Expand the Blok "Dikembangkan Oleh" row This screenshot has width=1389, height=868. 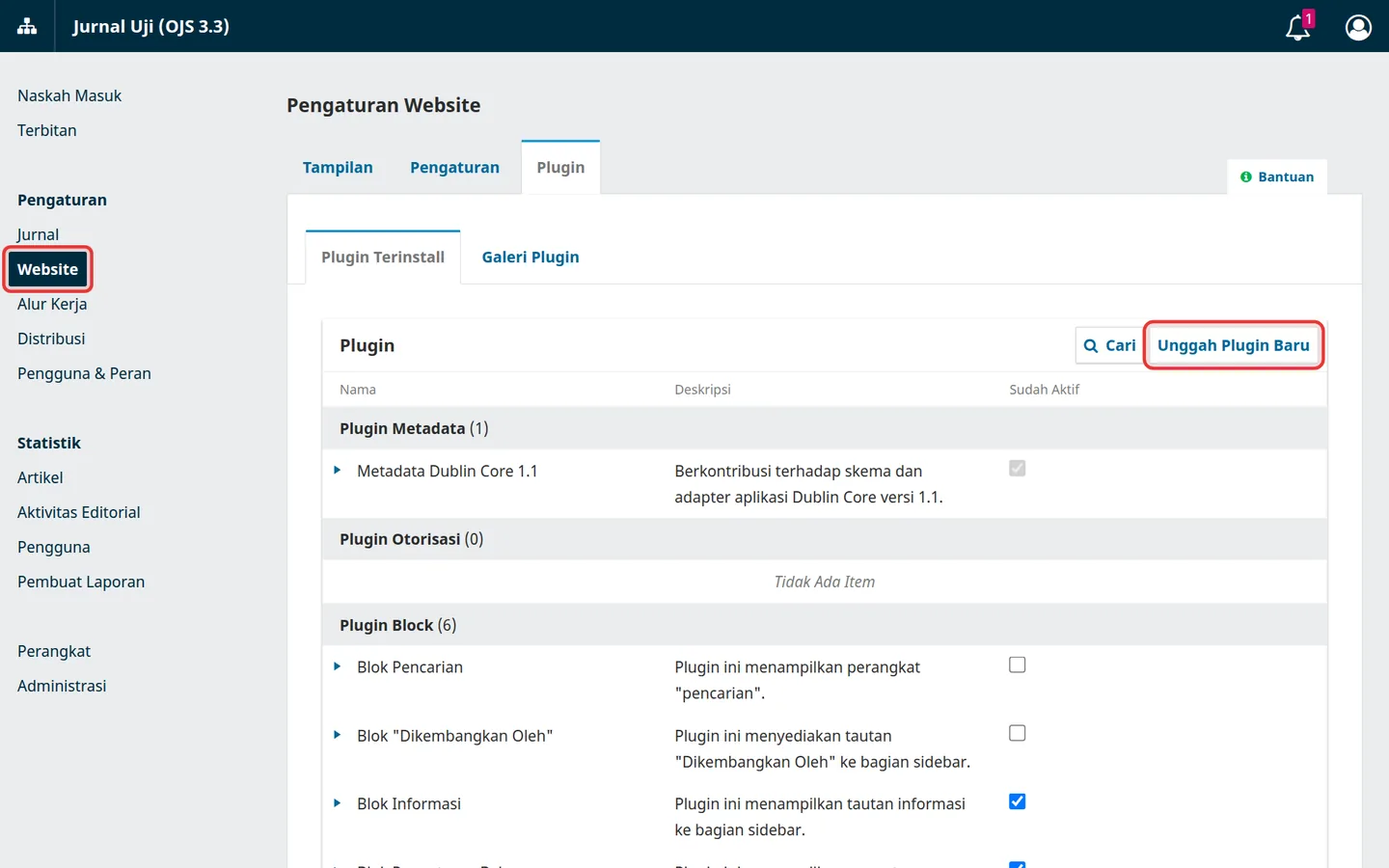tap(337, 735)
